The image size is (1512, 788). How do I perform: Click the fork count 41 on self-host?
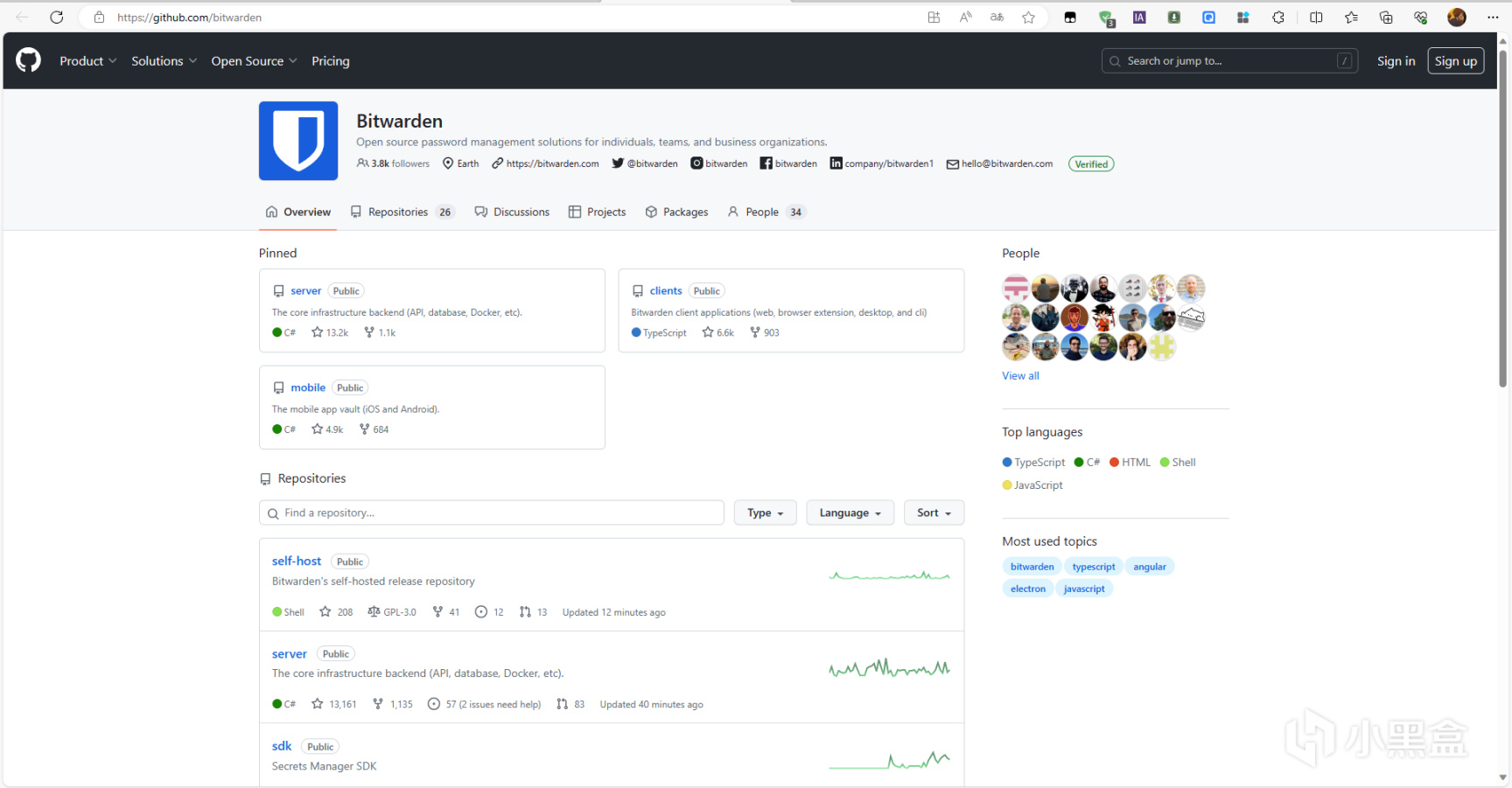pos(446,612)
